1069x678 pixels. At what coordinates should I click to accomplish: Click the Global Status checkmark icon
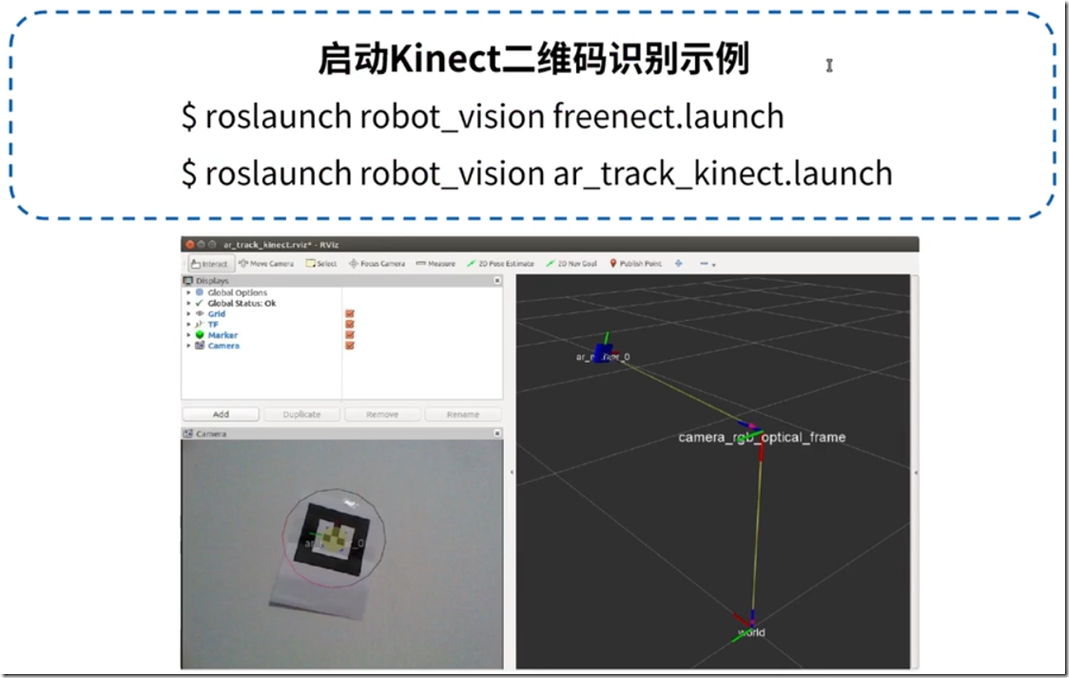[x=200, y=303]
